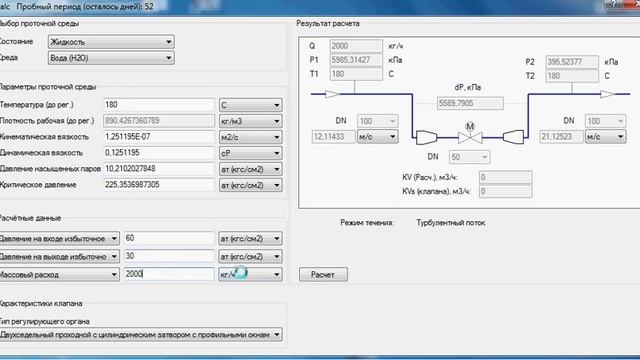Open the inlet pipe DN 100 dropdown
640x360 pixels.
click(x=377, y=121)
